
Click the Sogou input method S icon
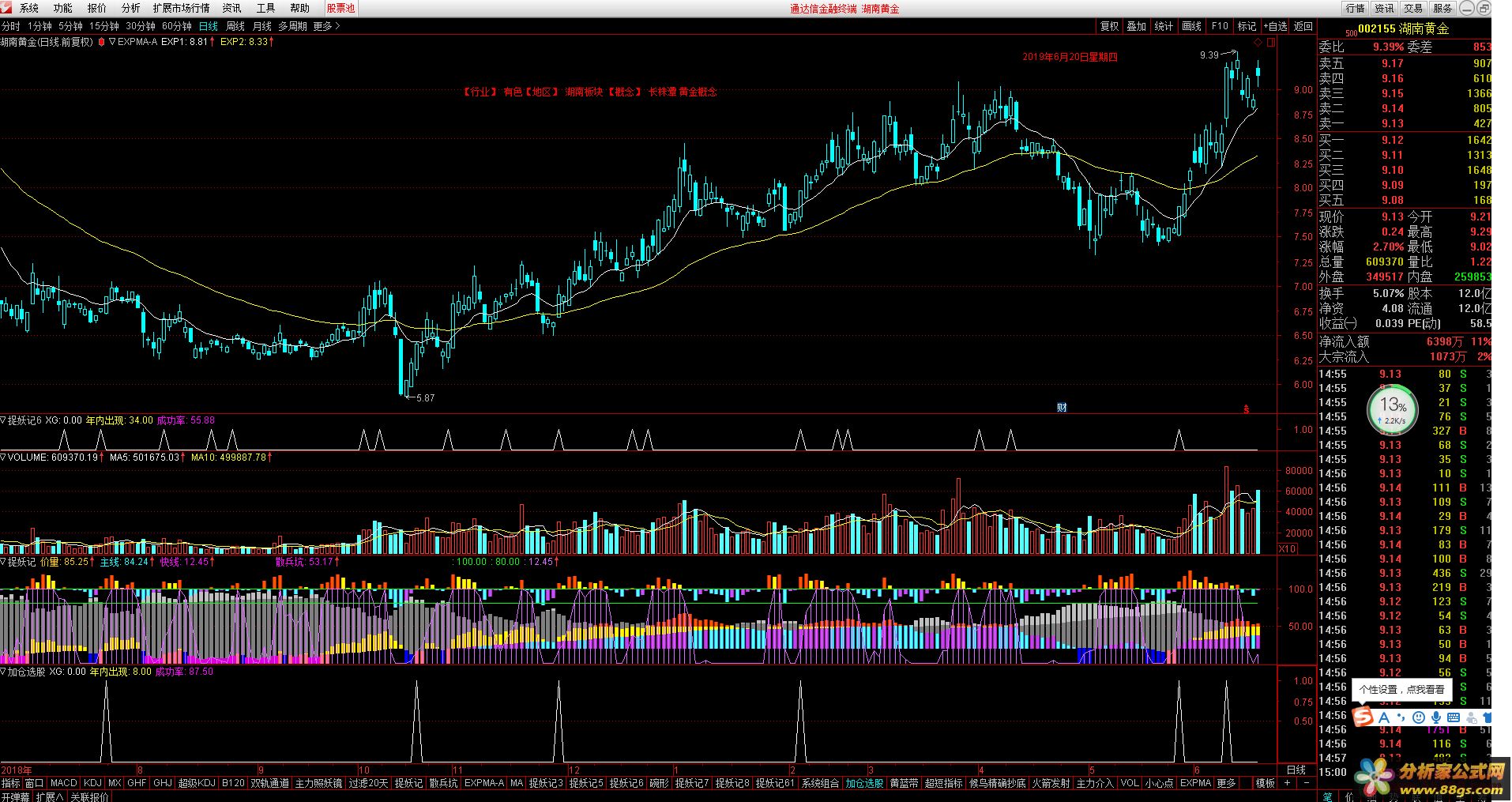pyautogui.click(x=1363, y=717)
